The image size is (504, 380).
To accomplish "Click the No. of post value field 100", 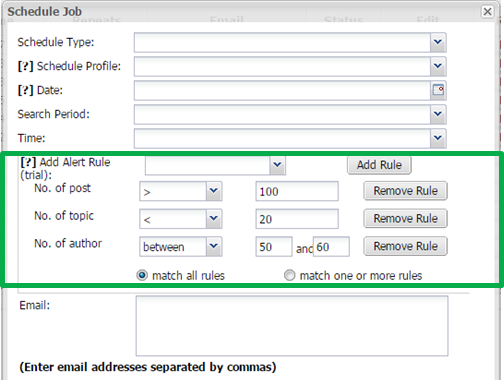I will (x=297, y=191).
